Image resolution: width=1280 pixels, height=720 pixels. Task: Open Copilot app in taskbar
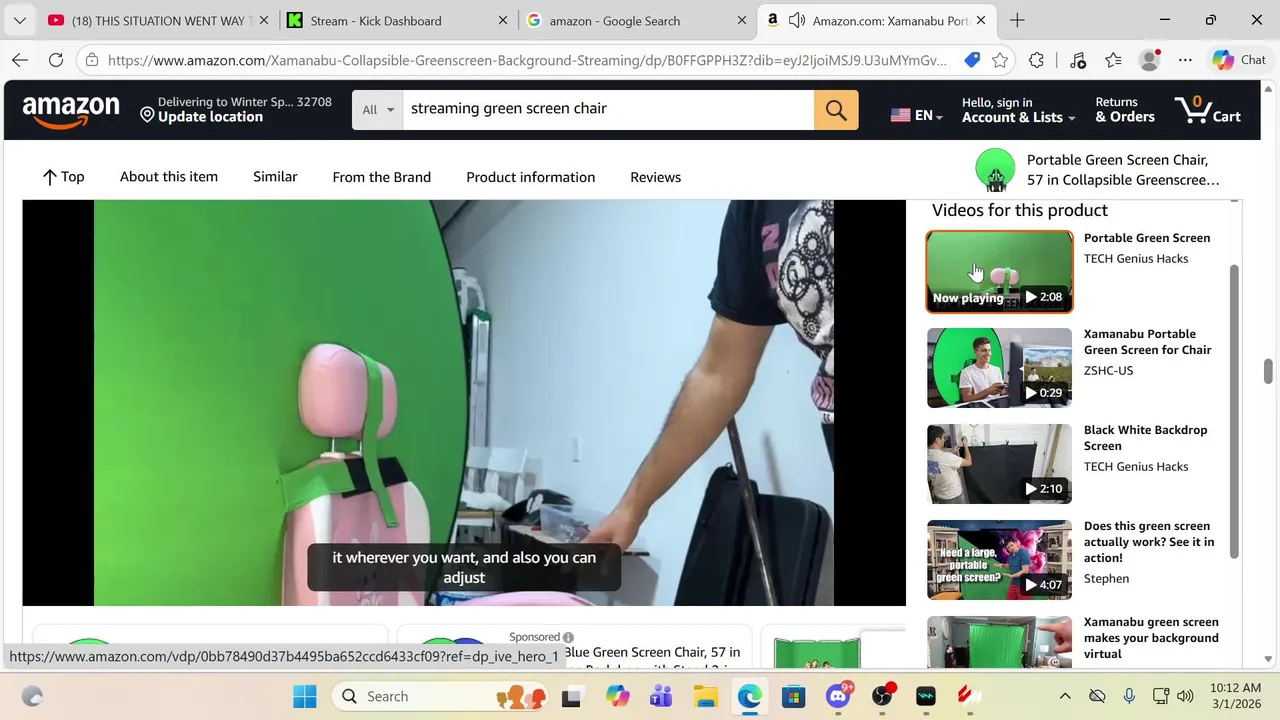point(618,696)
